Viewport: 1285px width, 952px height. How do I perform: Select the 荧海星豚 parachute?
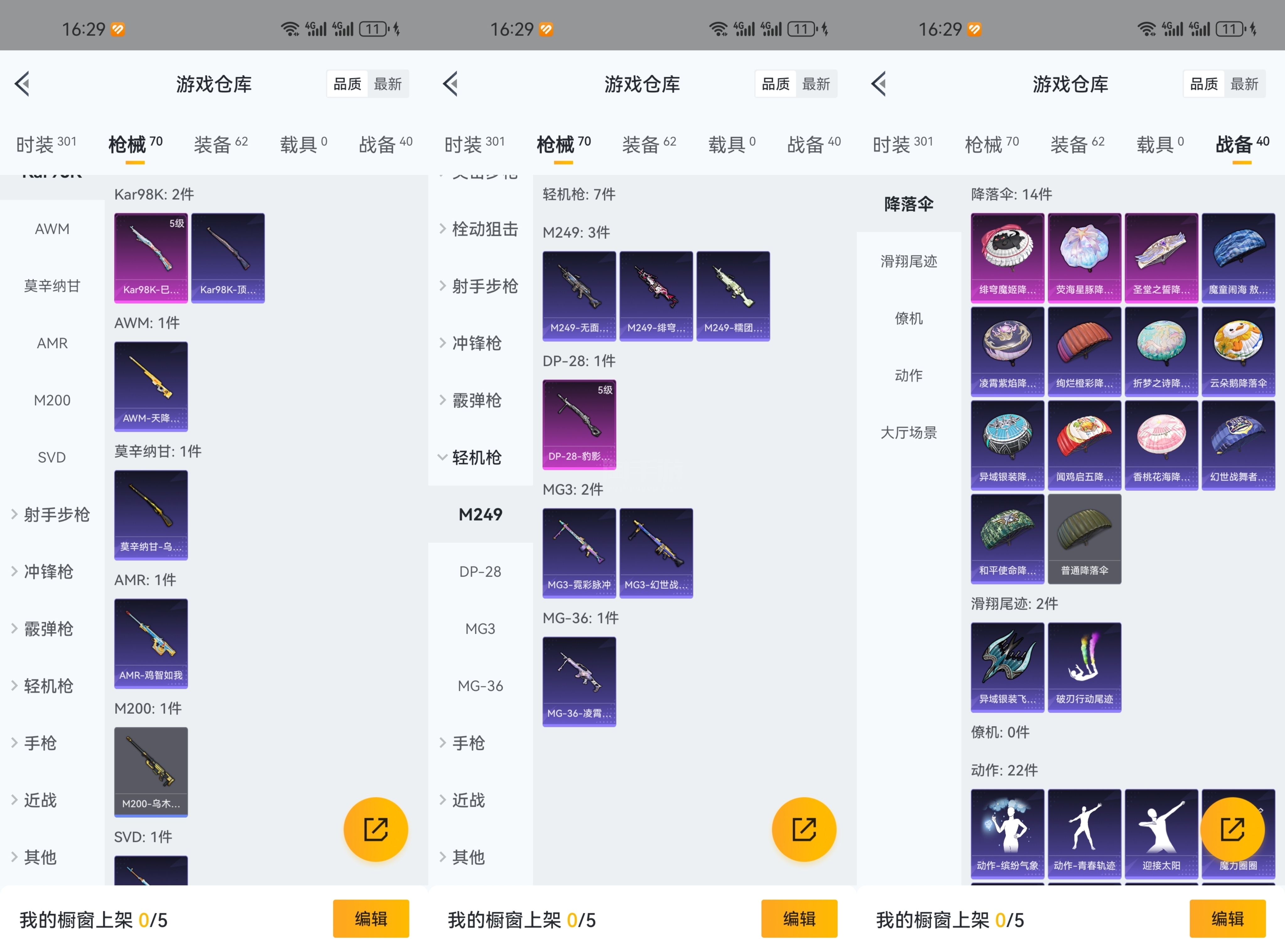click(1085, 258)
